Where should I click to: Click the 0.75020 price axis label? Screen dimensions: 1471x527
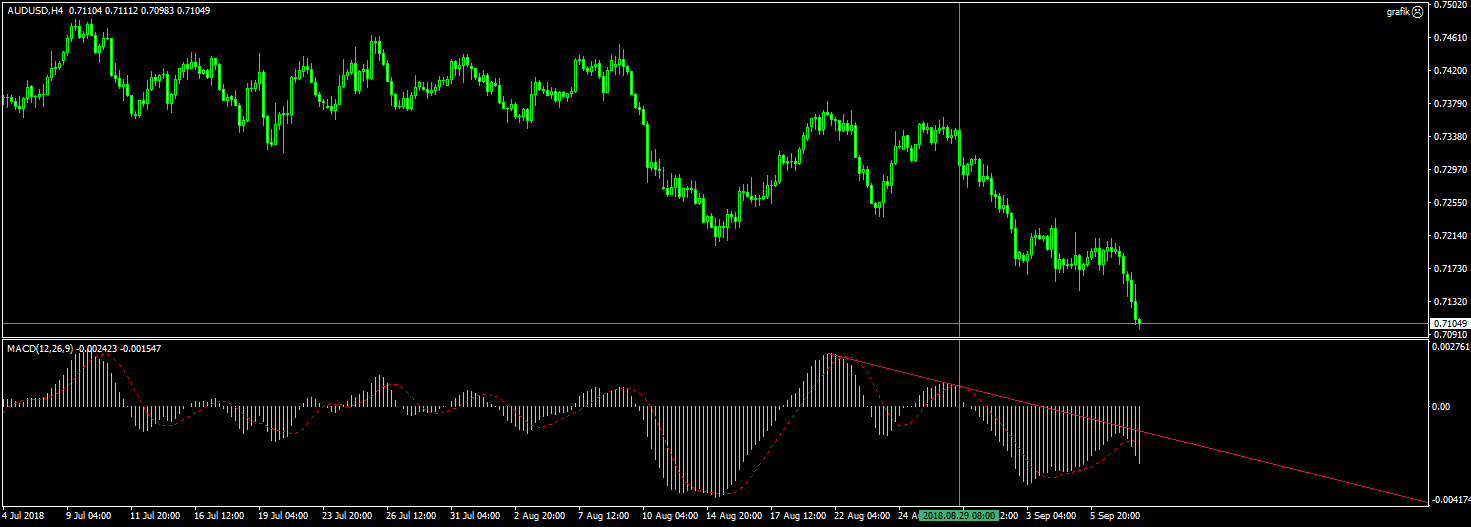pyautogui.click(x=1449, y=5)
